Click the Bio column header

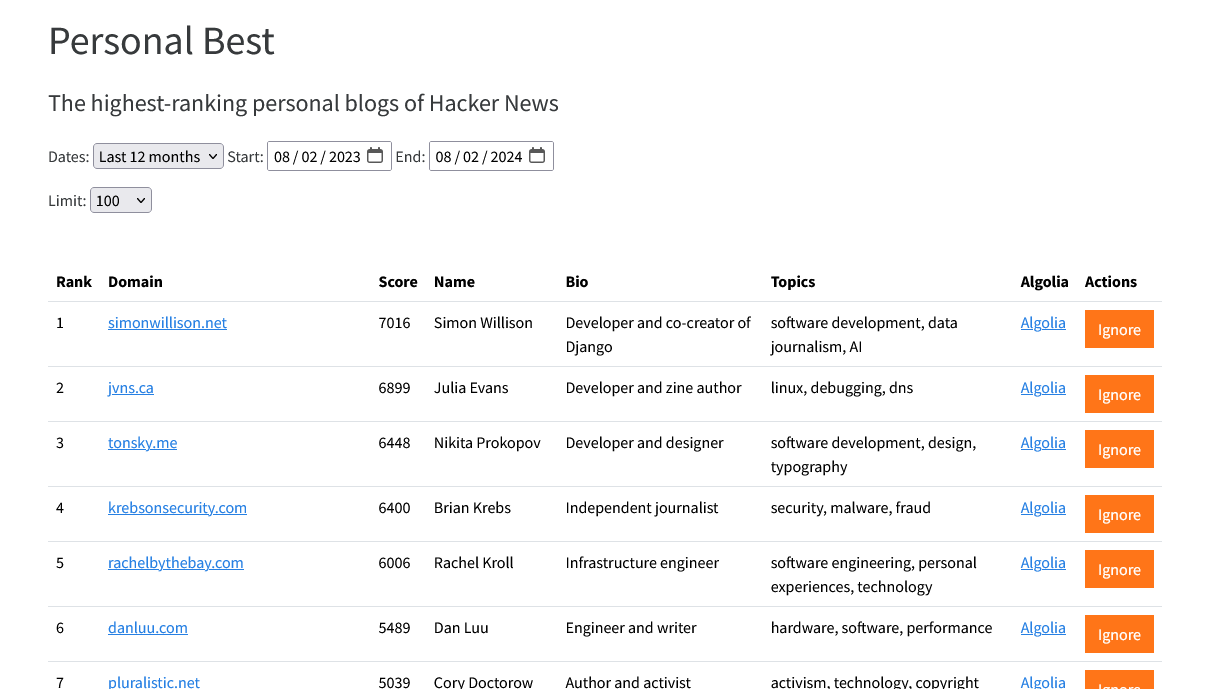pyautogui.click(x=577, y=282)
